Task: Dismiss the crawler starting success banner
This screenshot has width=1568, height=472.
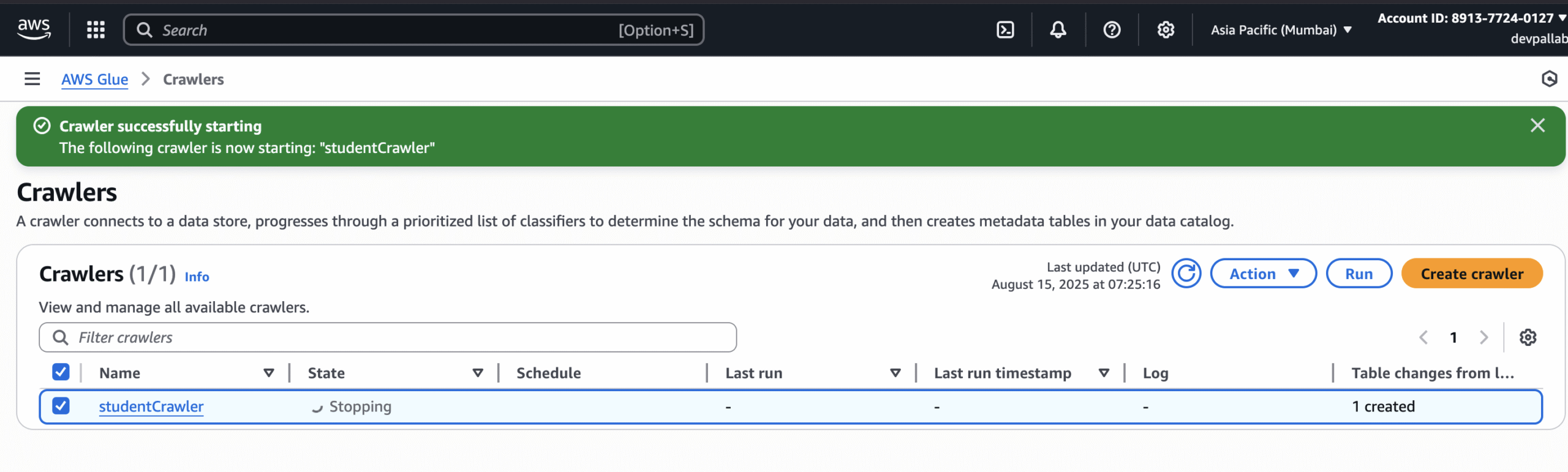Action: (1537, 125)
